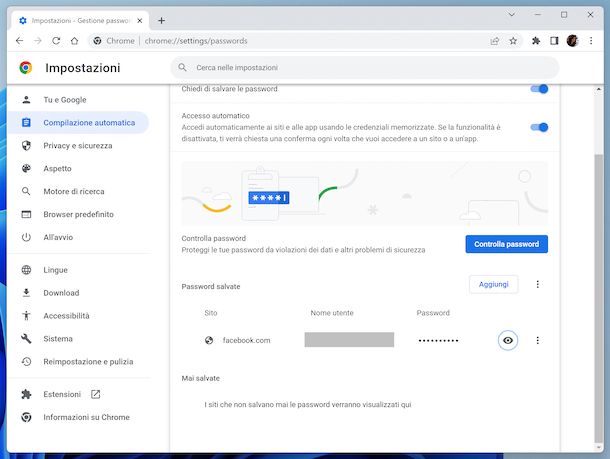Go to Chrome home page icon
610x459 pixels.
pos(74,41)
